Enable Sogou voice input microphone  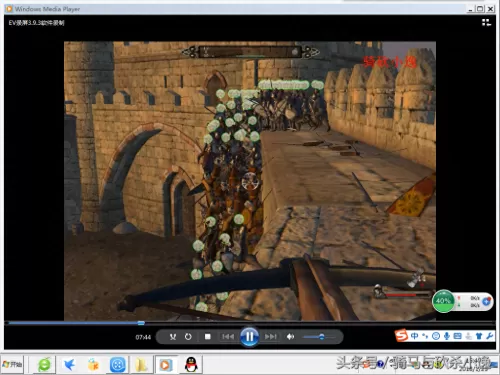(447, 336)
